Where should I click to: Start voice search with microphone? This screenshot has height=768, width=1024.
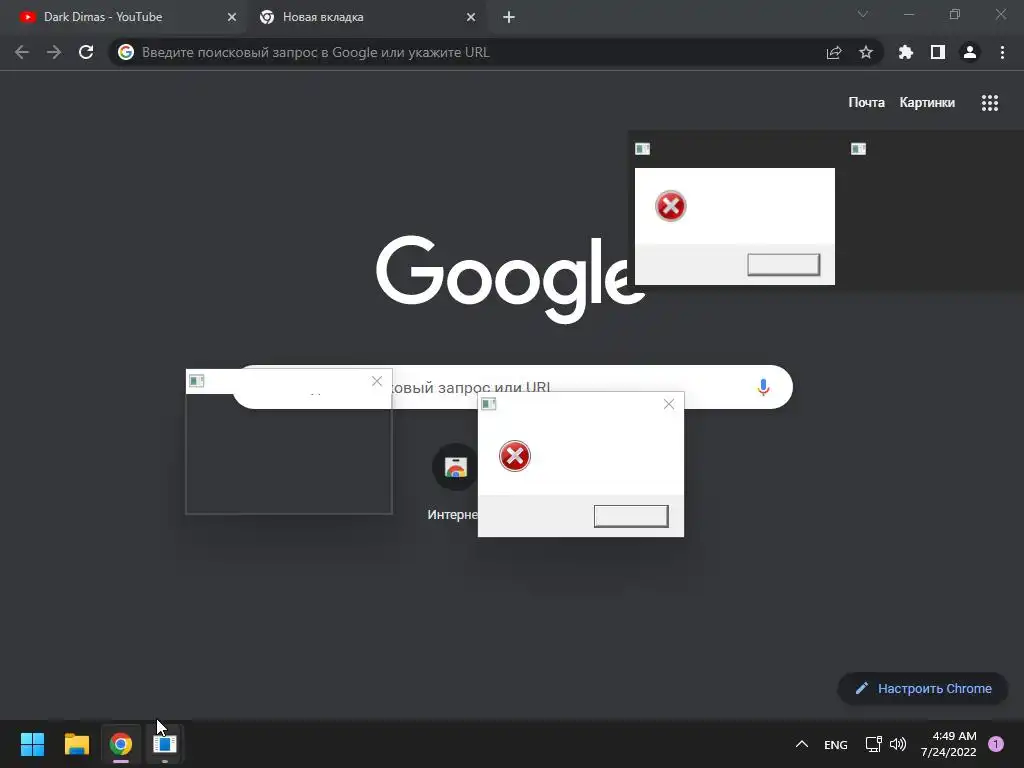click(x=763, y=387)
